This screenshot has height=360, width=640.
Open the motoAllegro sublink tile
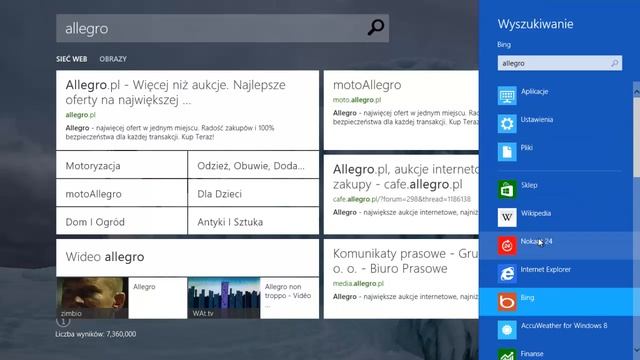point(122,194)
